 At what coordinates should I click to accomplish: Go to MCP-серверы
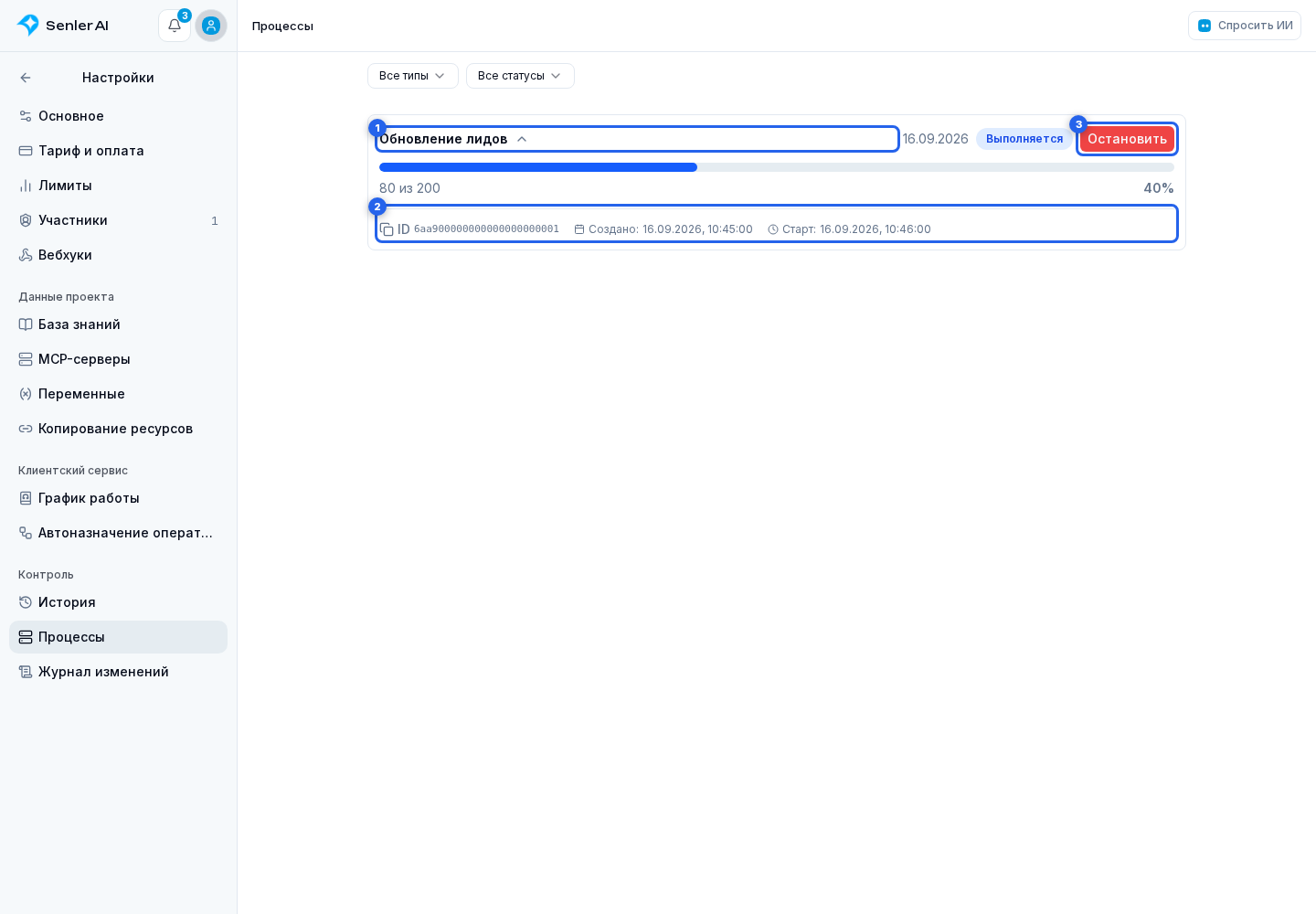tap(118, 359)
